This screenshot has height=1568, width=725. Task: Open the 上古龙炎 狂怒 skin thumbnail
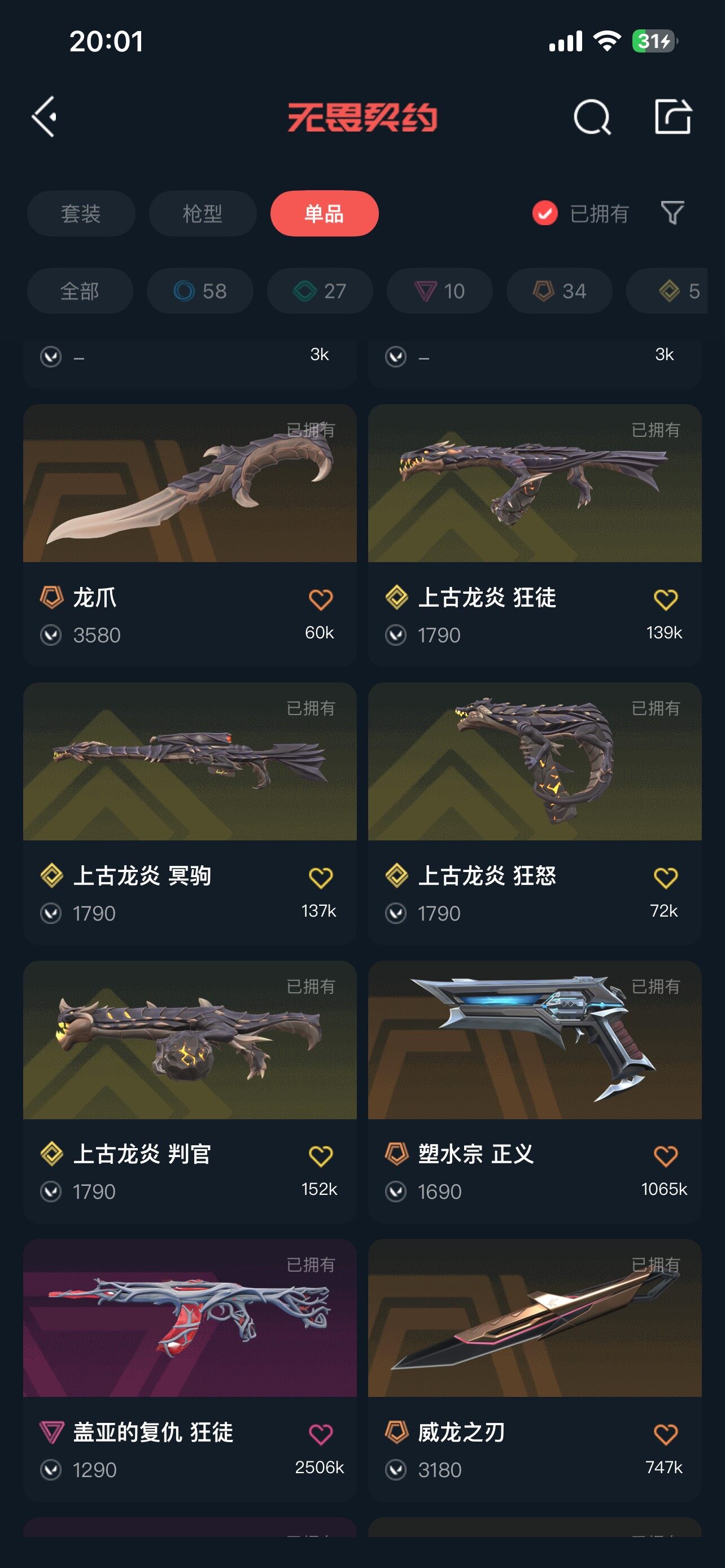[535, 761]
